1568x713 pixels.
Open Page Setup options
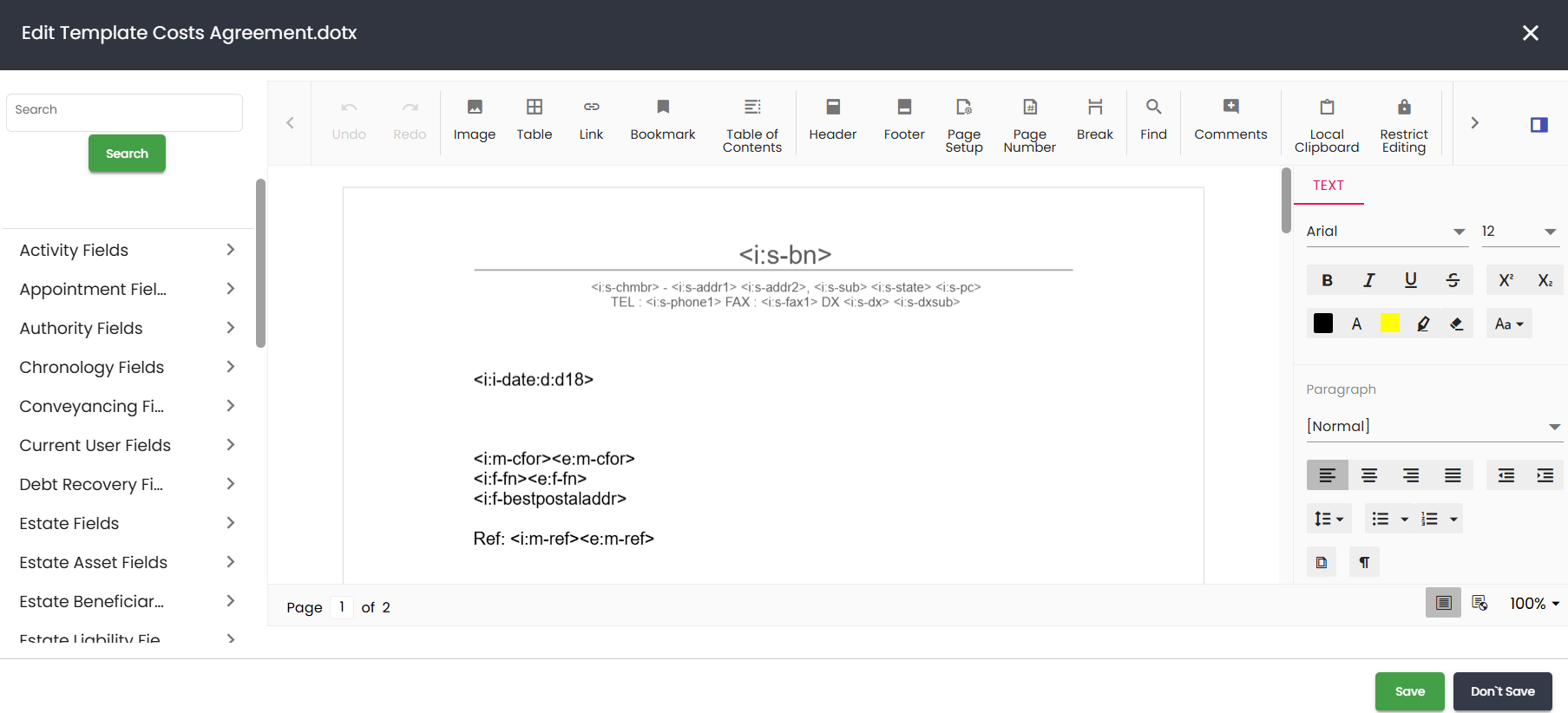tap(964, 126)
